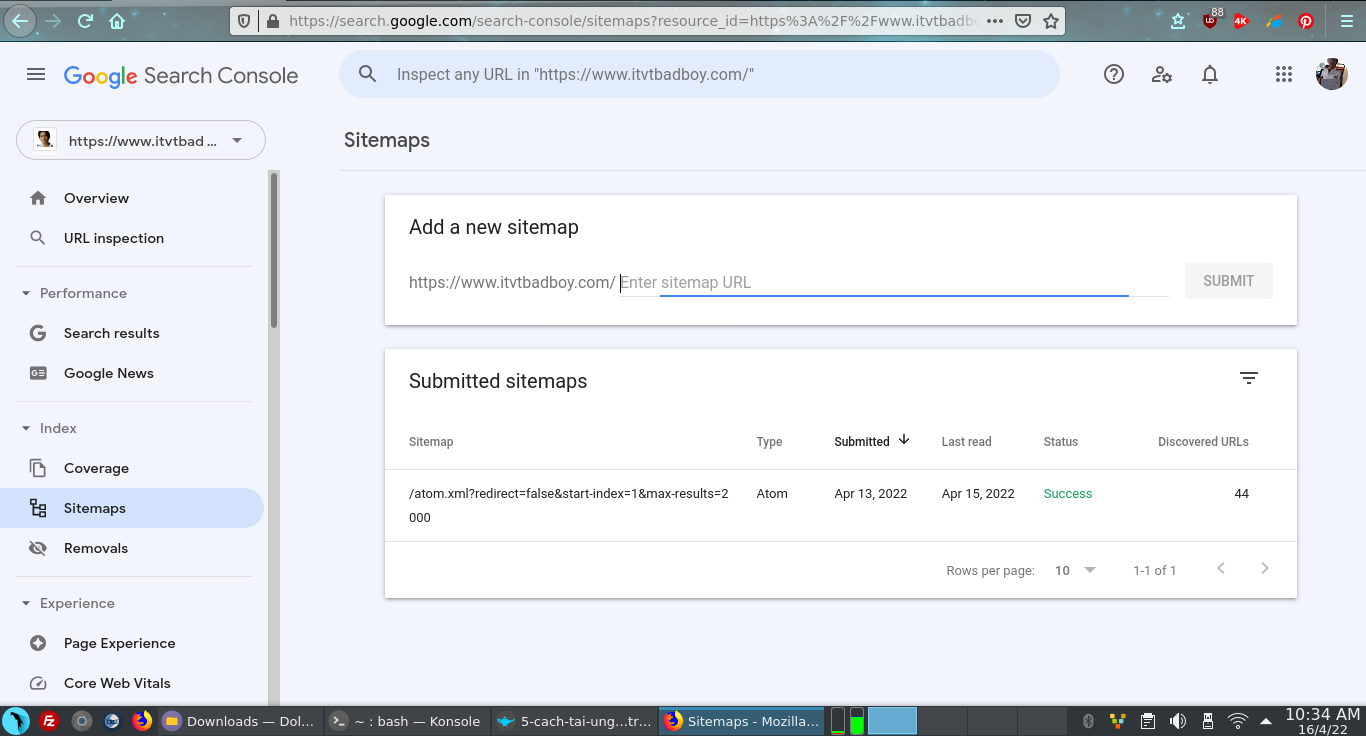Click the URL inspection search bar
This screenshot has height=736, width=1366.
click(699, 74)
